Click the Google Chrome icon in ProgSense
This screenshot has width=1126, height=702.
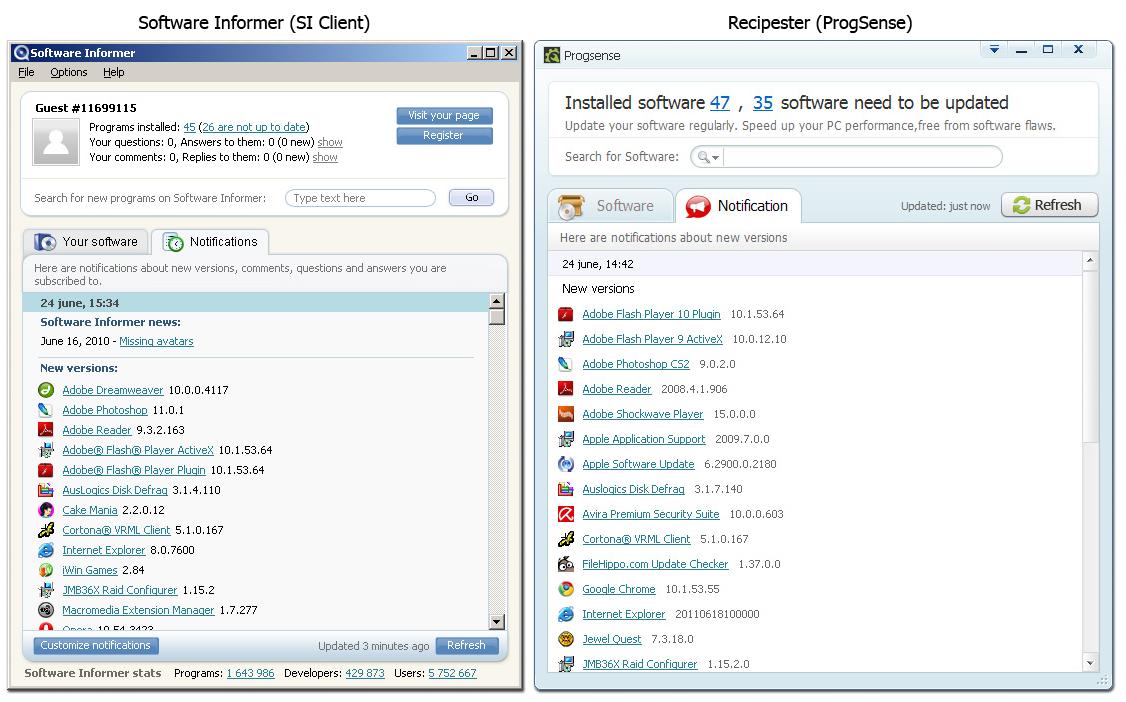[x=566, y=589]
